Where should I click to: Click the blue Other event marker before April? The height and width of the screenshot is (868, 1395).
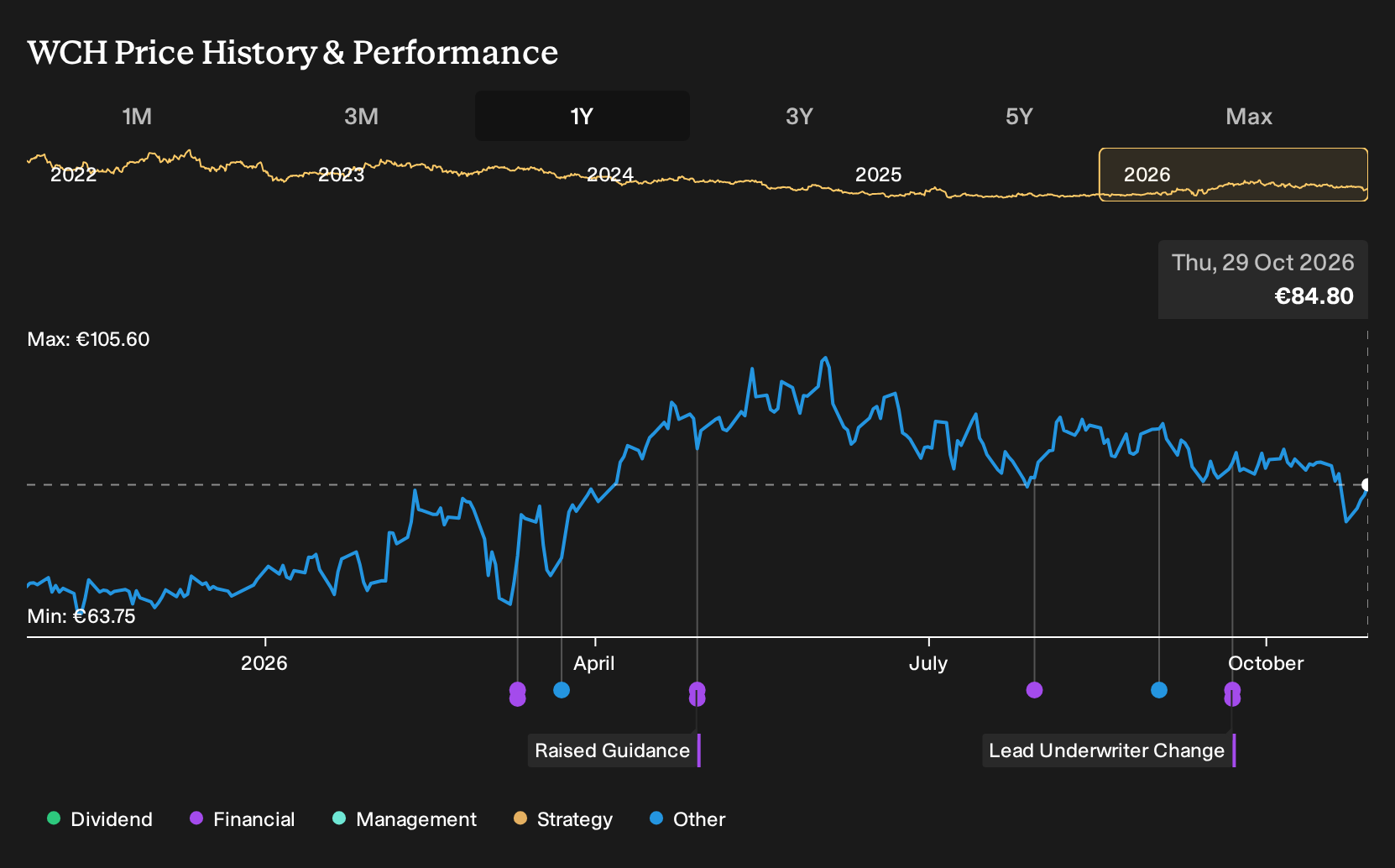point(562,690)
